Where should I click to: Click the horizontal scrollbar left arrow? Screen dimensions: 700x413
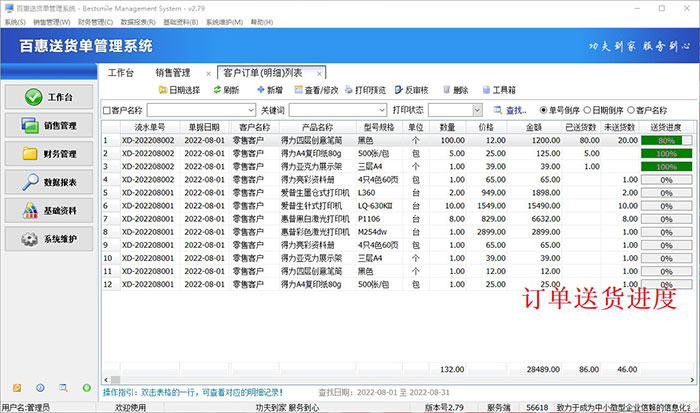pos(106,380)
